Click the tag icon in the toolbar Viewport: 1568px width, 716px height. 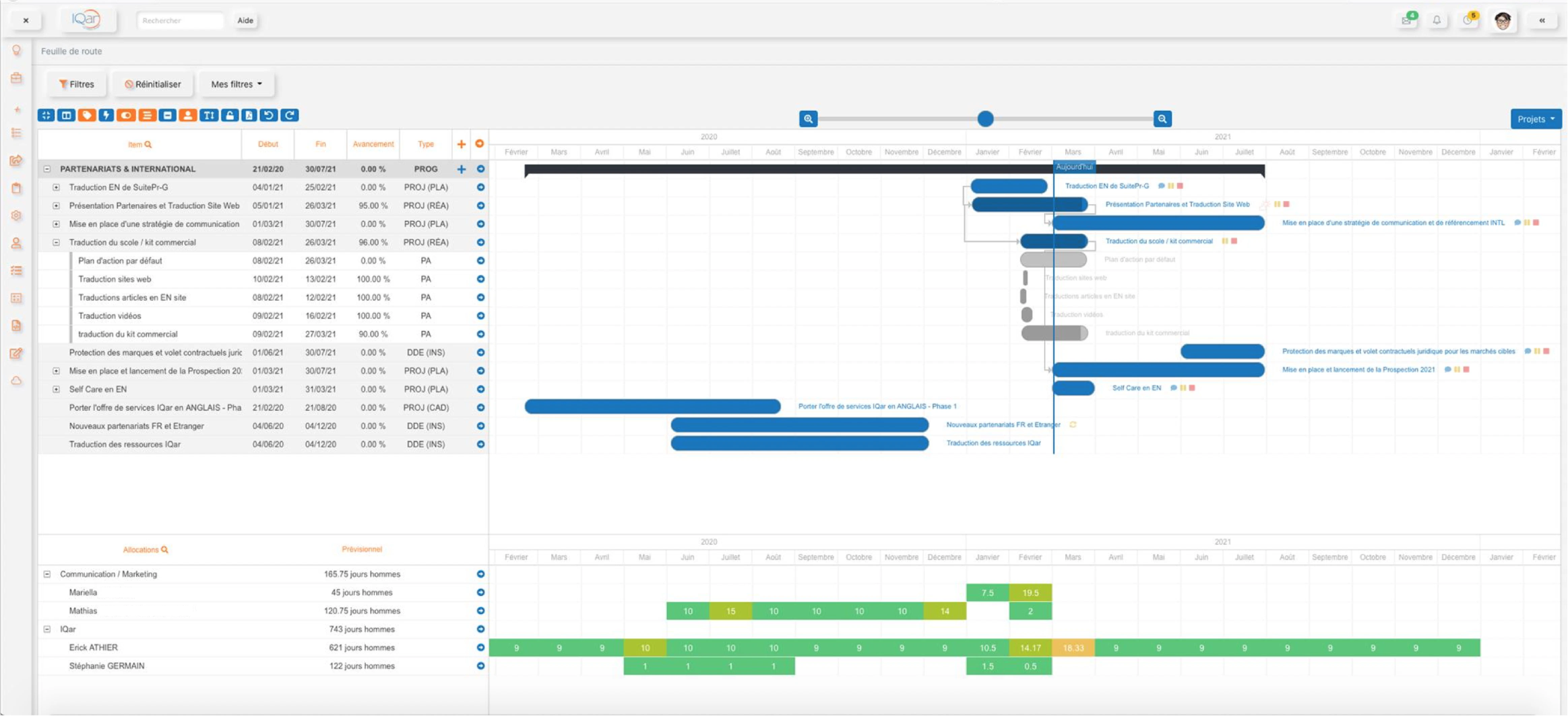tap(87, 115)
